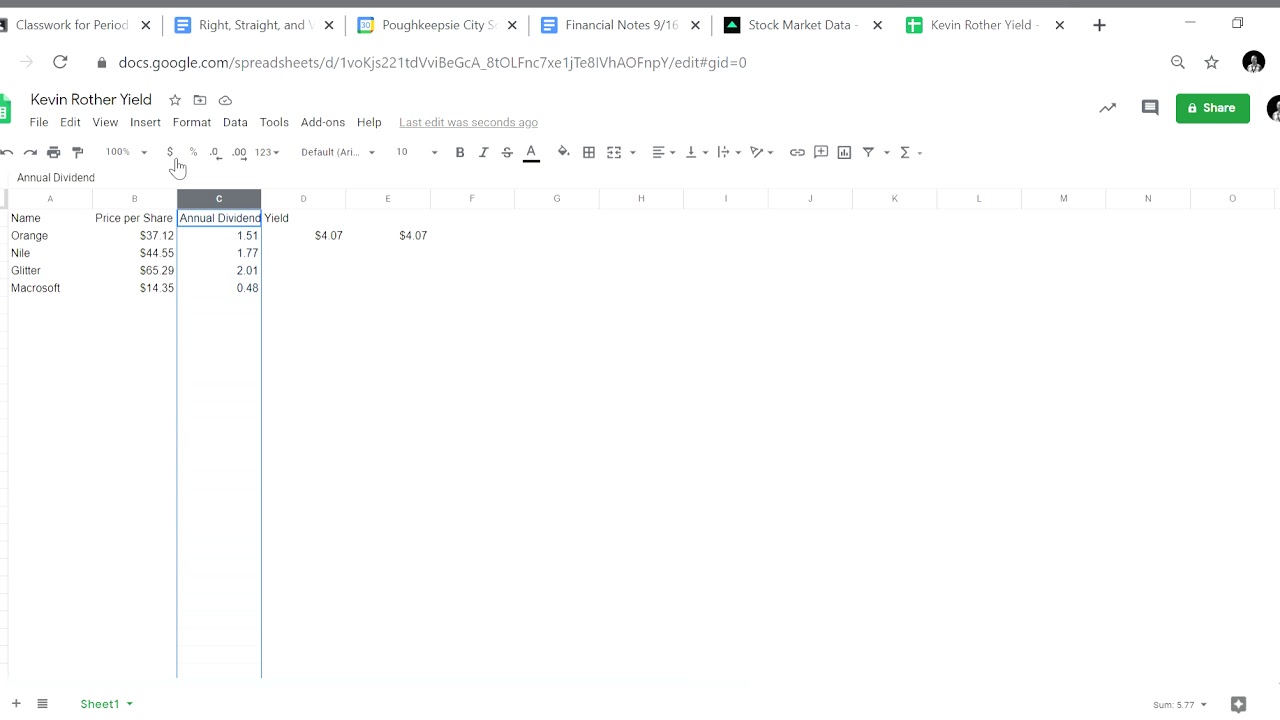Open the 123 more formats dropdown
Image resolution: width=1280 pixels, height=720 pixels.
point(267,152)
